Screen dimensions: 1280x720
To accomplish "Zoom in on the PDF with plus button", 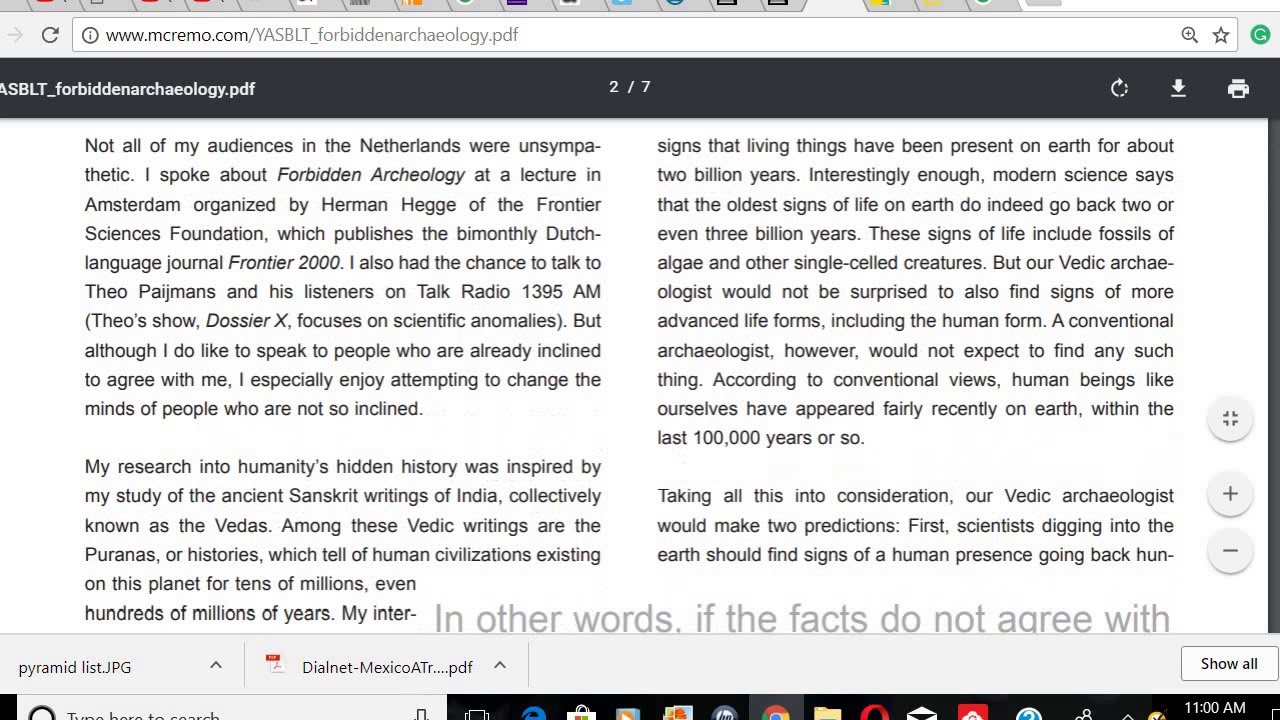I will tap(1230, 494).
